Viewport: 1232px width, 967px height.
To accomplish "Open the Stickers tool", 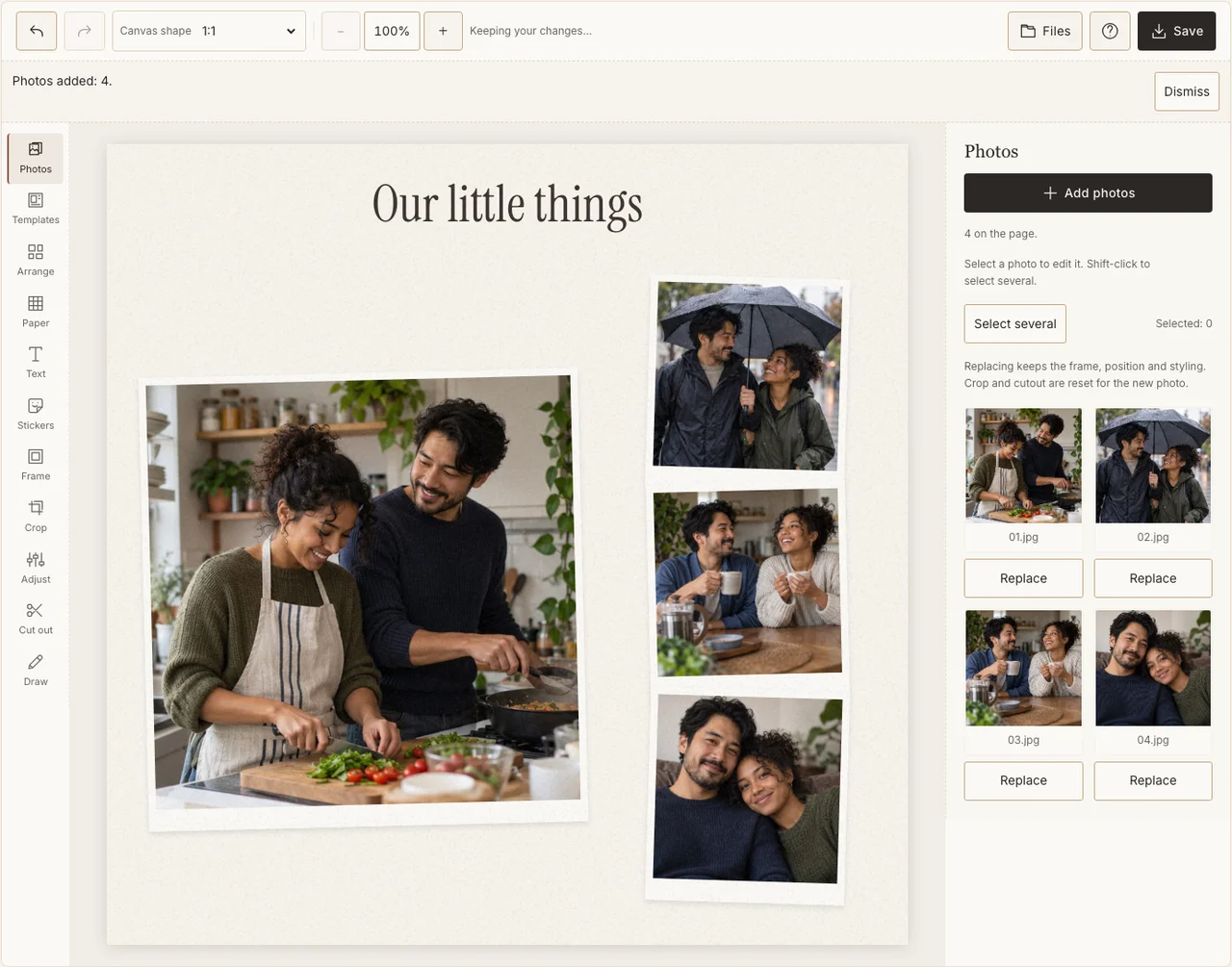I will click(36, 415).
